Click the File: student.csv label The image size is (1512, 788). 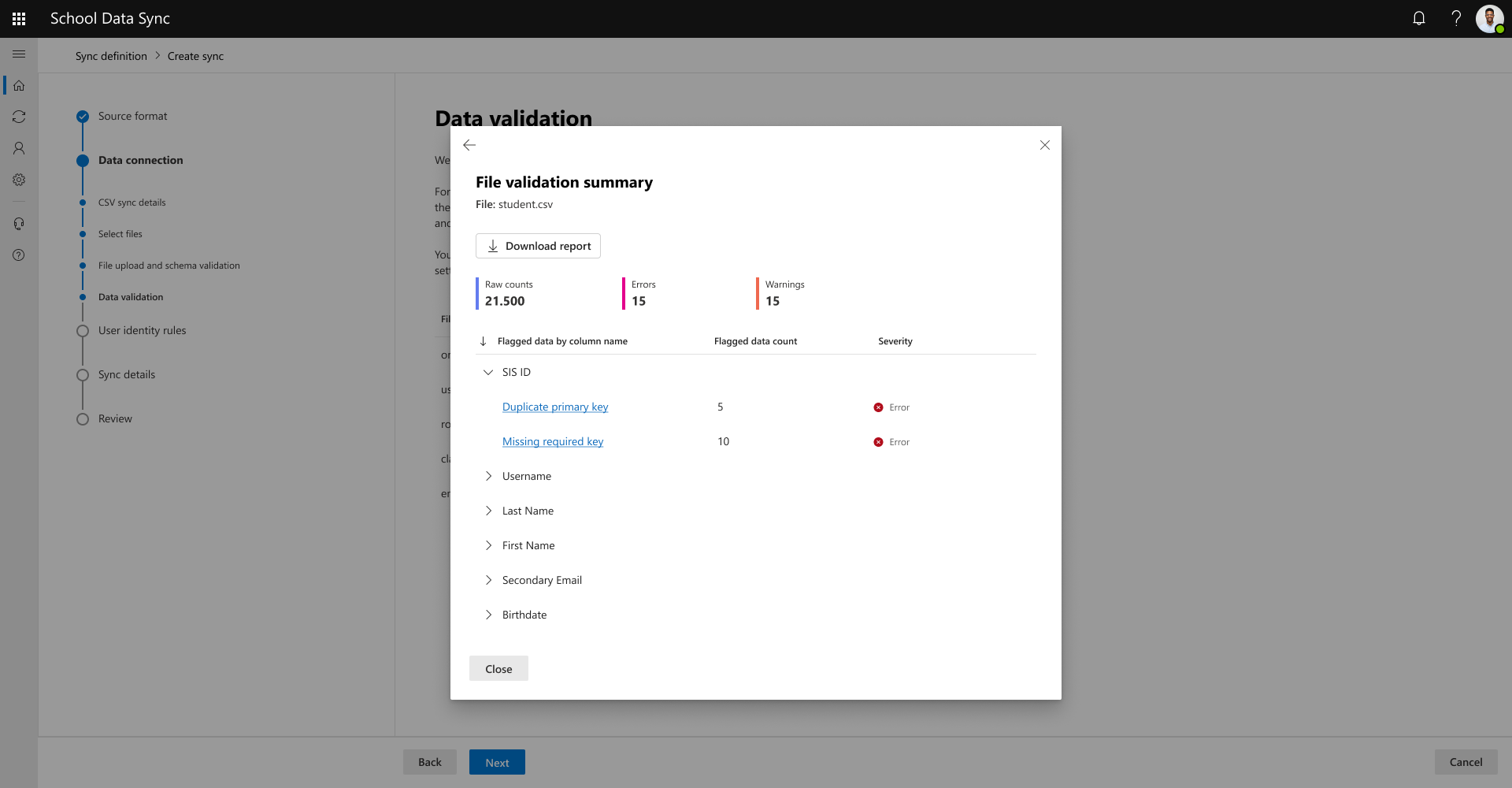[x=514, y=204]
